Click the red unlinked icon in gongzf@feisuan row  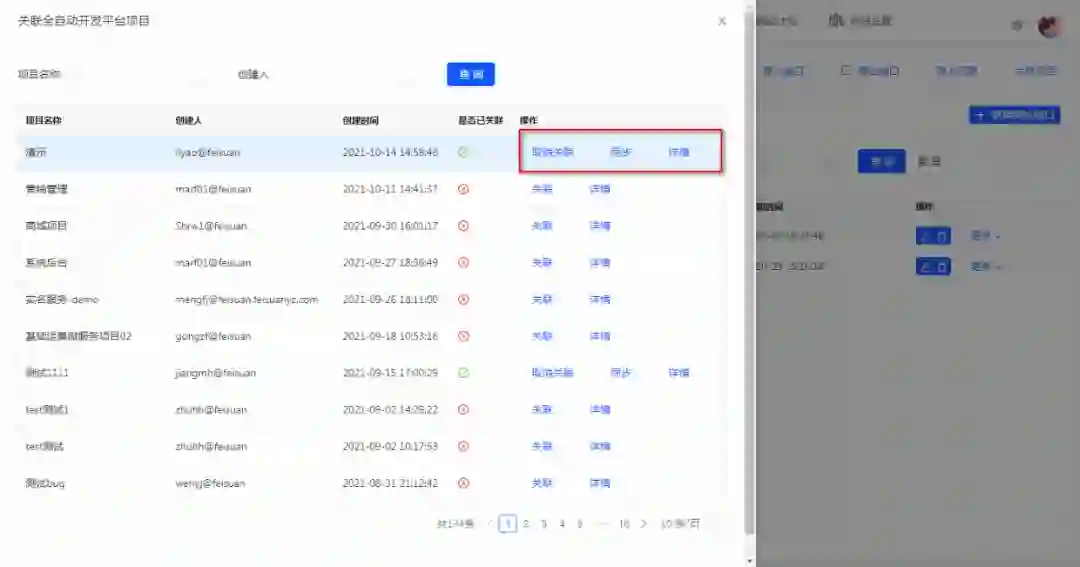464,336
